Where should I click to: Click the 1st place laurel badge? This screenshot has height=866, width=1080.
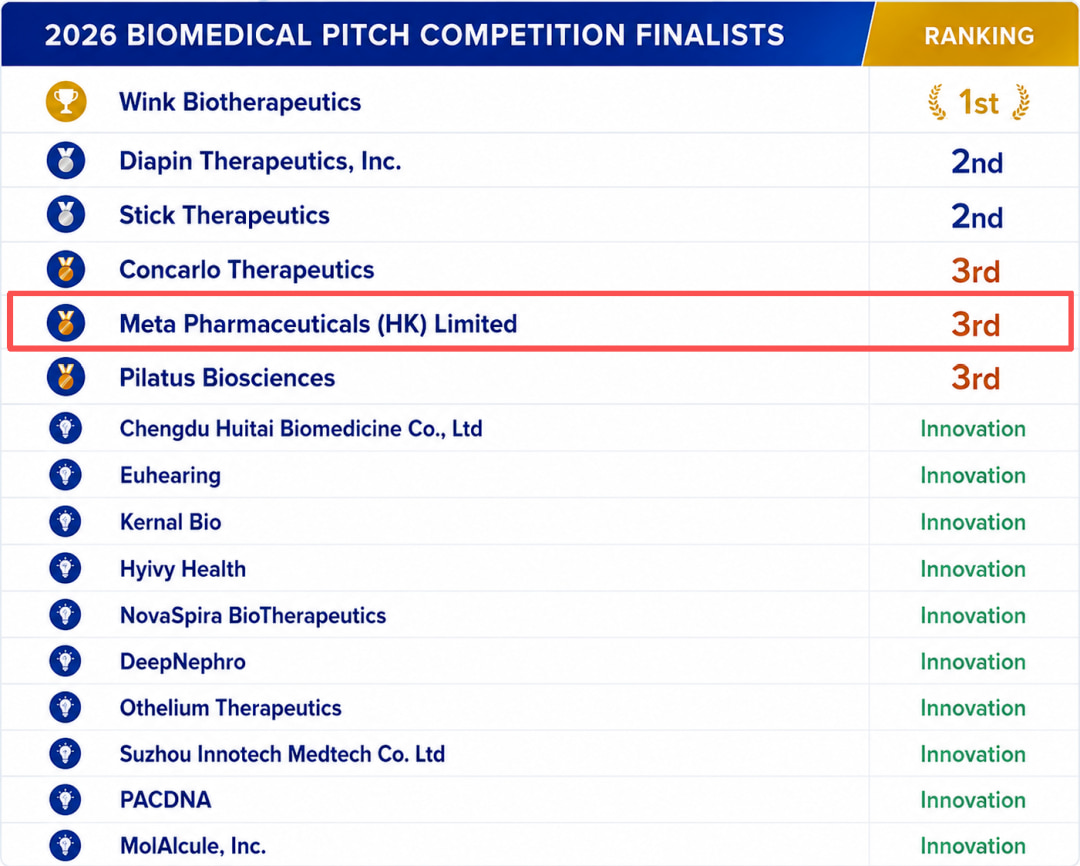point(978,103)
